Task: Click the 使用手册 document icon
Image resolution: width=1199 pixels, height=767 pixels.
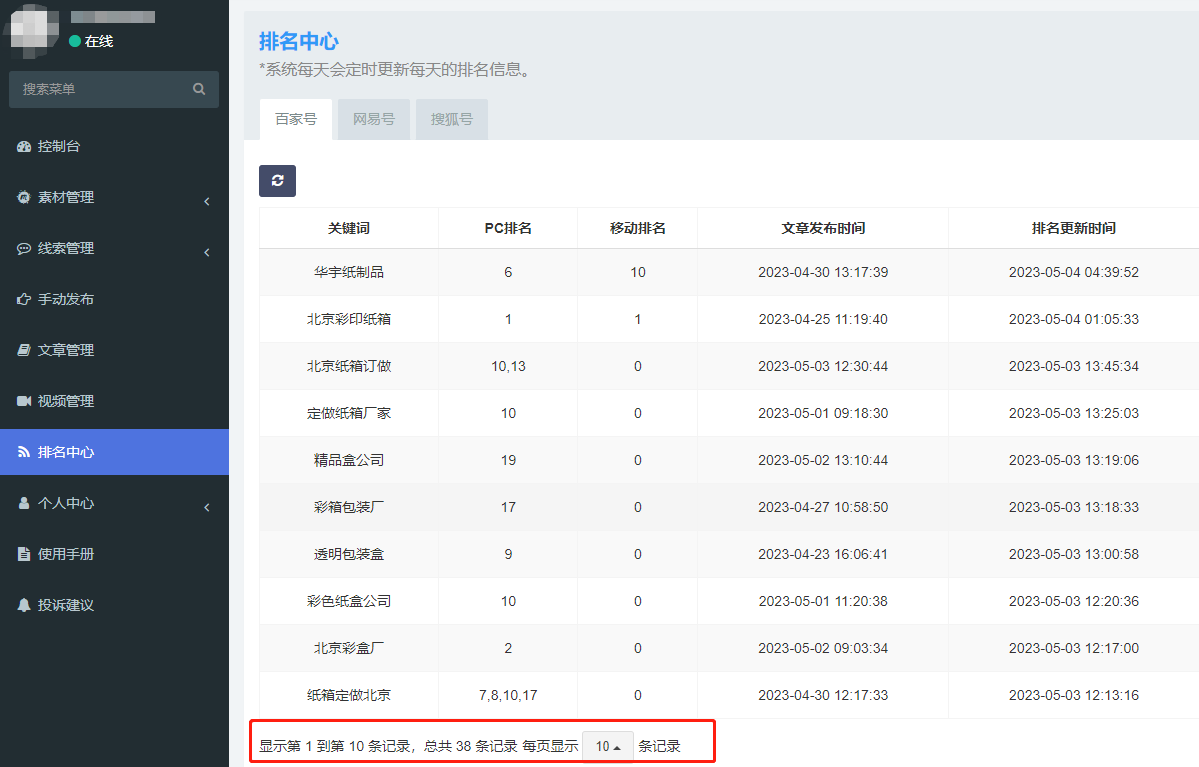Action: pyautogui.click(x=24, y=554)
